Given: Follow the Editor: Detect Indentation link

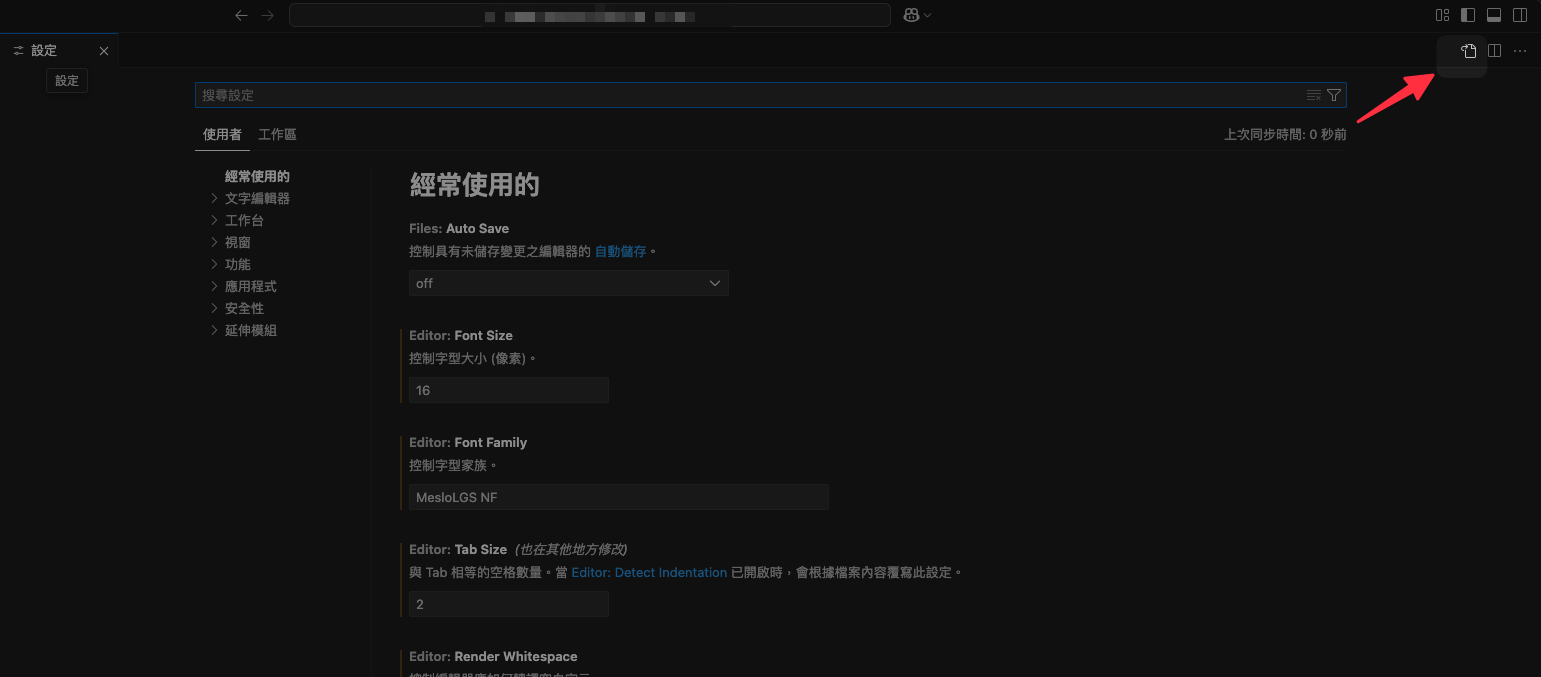Looking at the screenshot, I should point(649,573).
